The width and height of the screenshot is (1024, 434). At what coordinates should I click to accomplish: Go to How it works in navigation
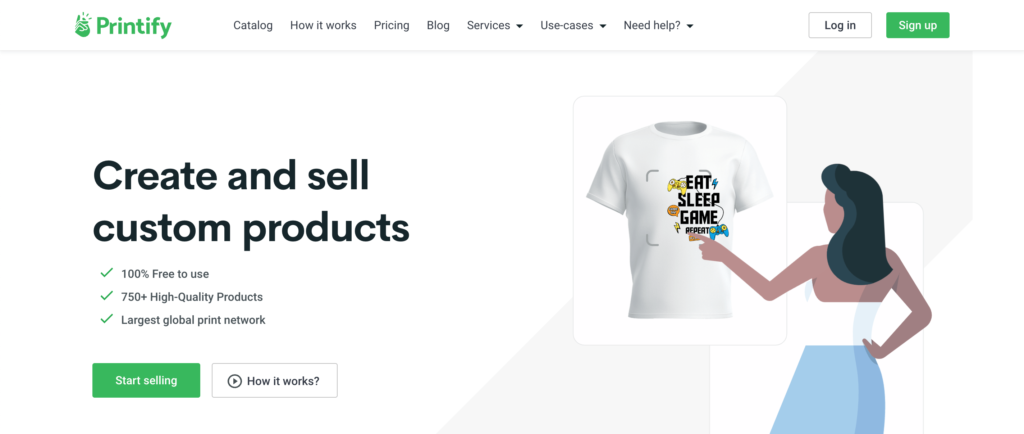pos(323,26)
